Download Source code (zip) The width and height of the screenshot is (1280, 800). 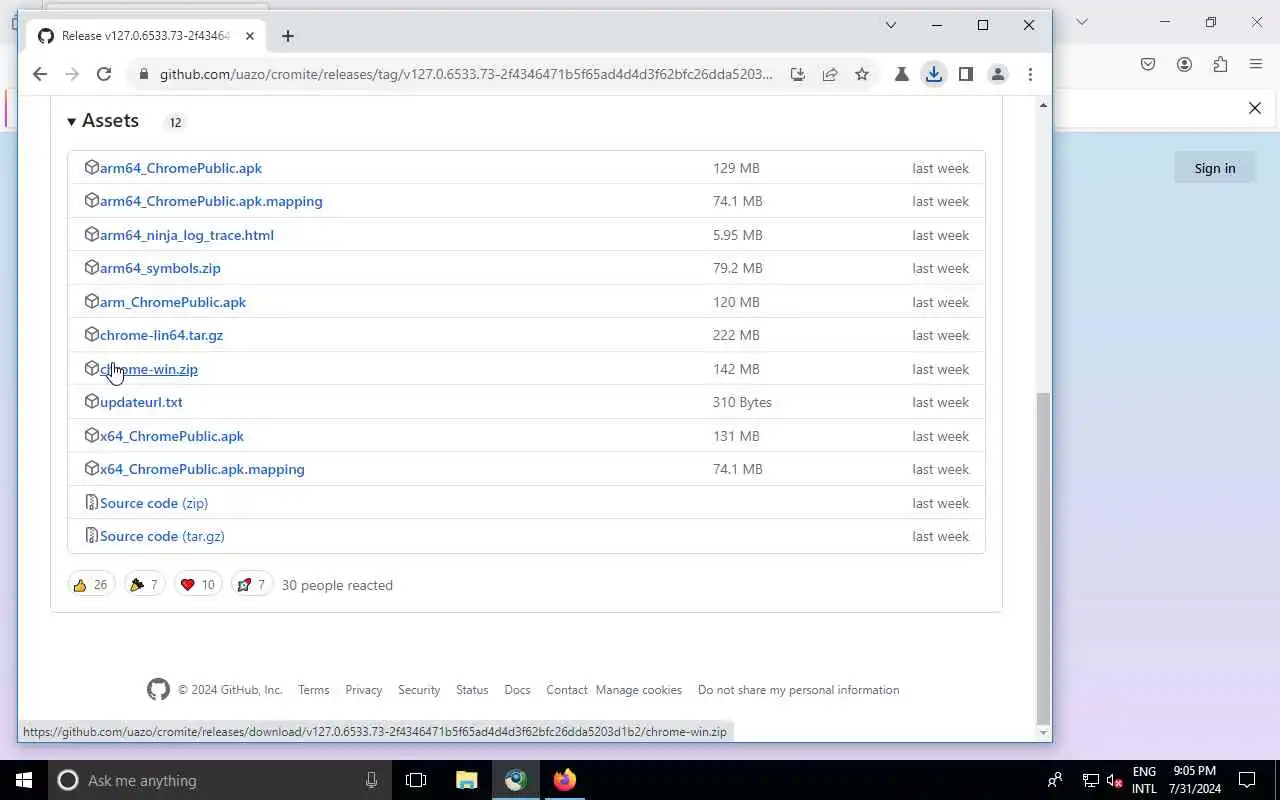pos(154,503)
